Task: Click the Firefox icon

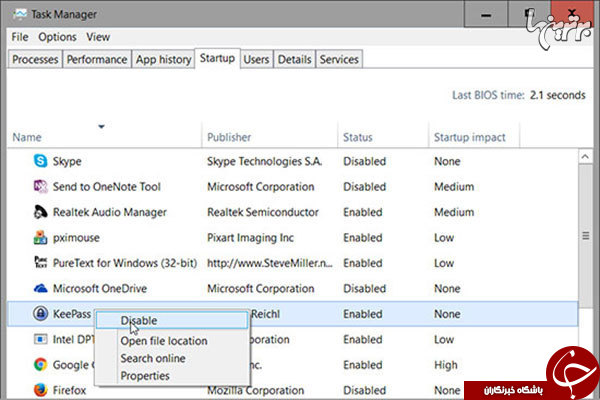Action: [40, 390]
